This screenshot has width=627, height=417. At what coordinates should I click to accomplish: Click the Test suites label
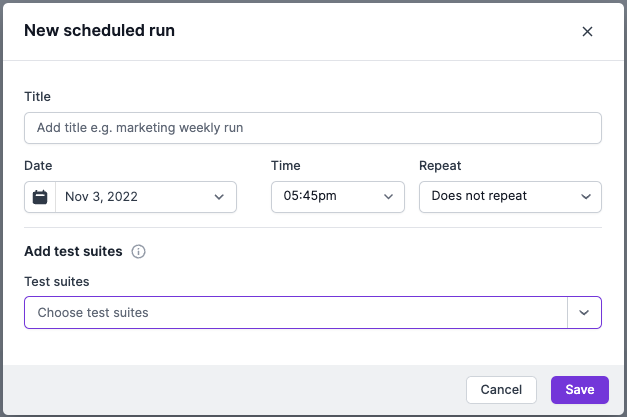(57, 281)
